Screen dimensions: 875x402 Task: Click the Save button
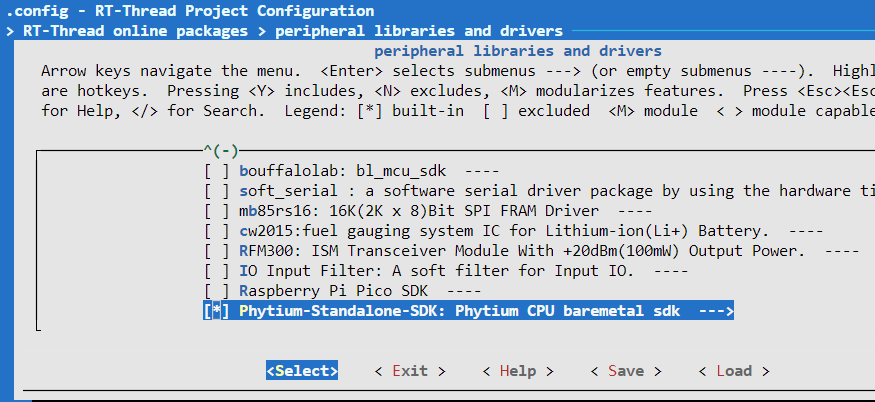[626, 371]
